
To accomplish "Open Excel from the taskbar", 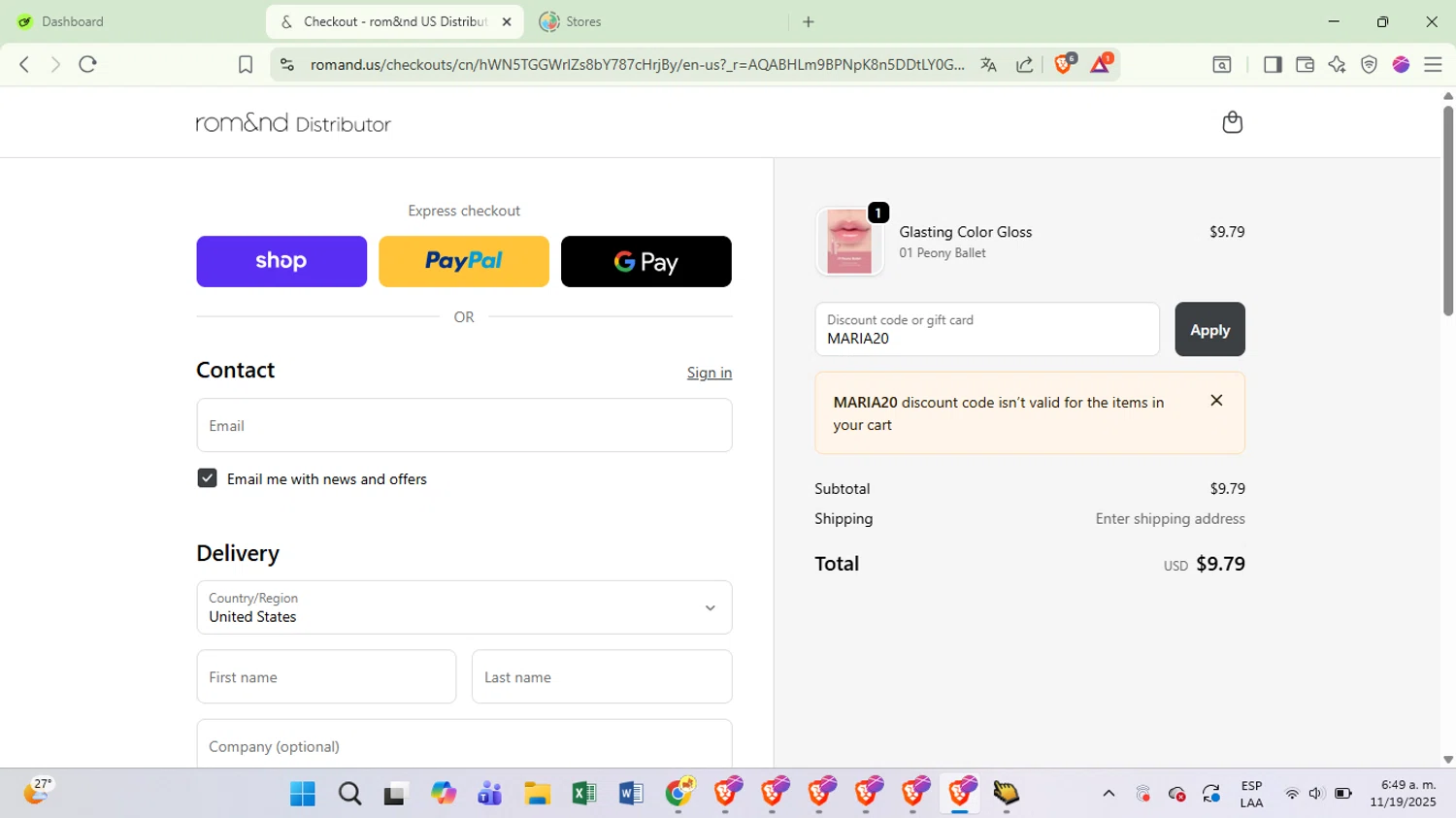I will click(x=584, y=794).
